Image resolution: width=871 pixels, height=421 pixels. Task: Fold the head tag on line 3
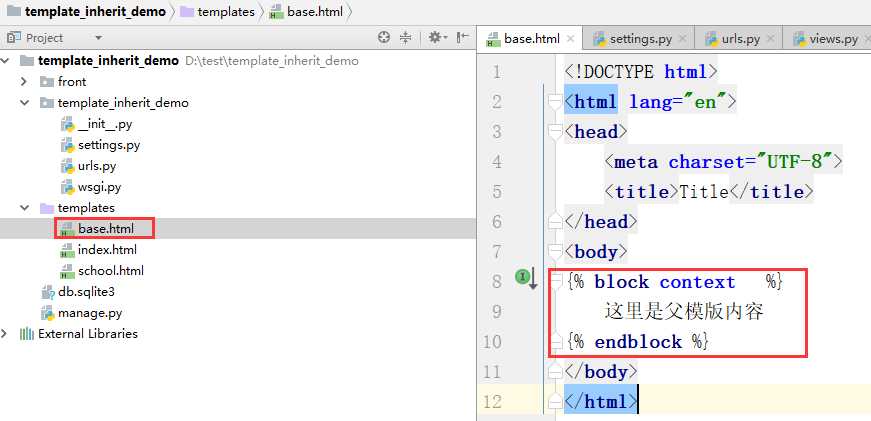pyautogui.click(x=555, y=132)
